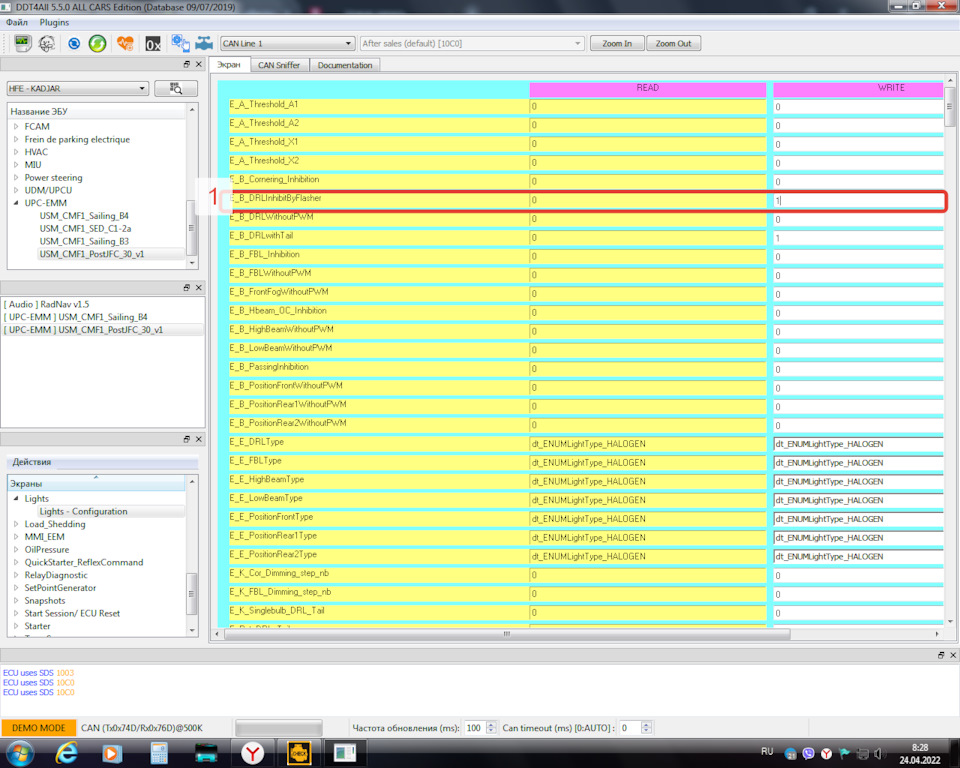
Task: Switch to the CAN Sniffer tab
Action: click(279, 65)
